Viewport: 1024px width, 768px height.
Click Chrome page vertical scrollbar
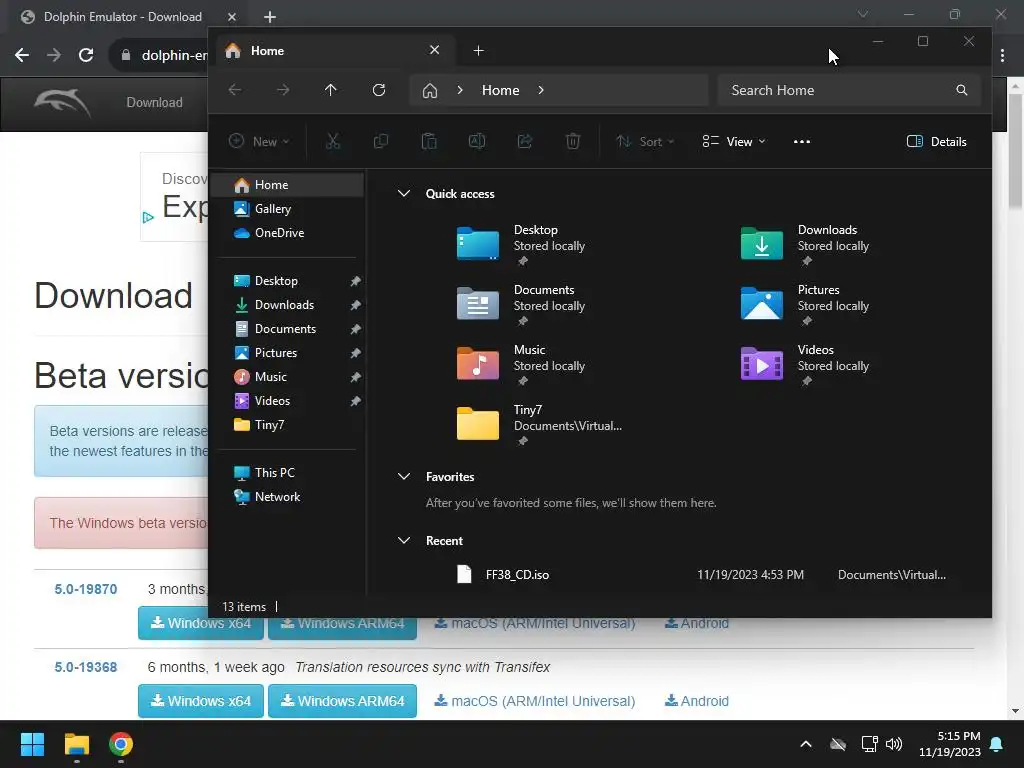tap(1016, 152)
